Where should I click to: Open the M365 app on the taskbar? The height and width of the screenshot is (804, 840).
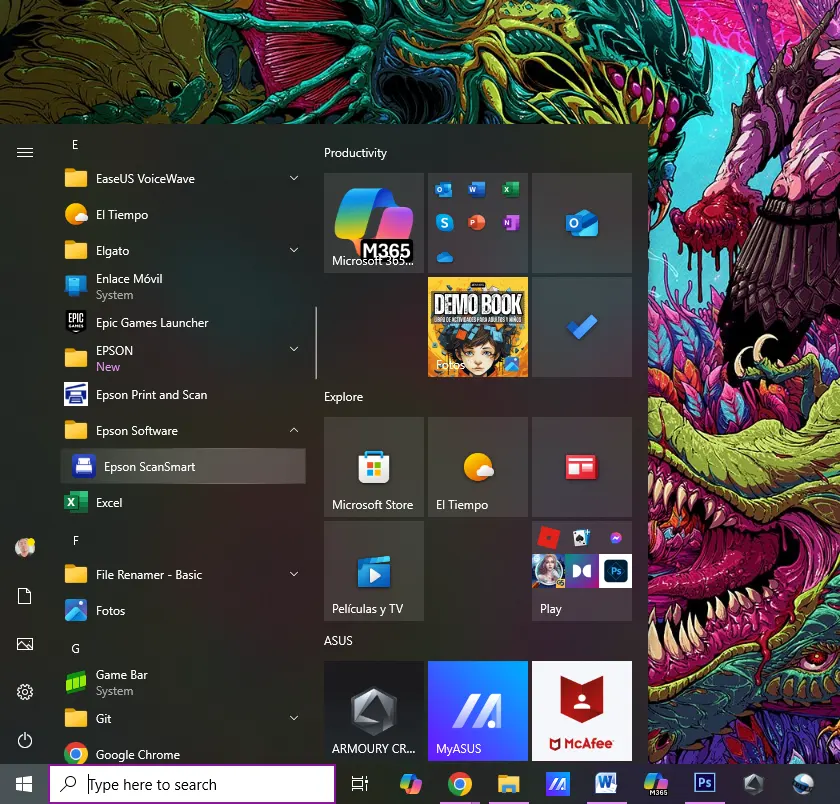point(656,784)
